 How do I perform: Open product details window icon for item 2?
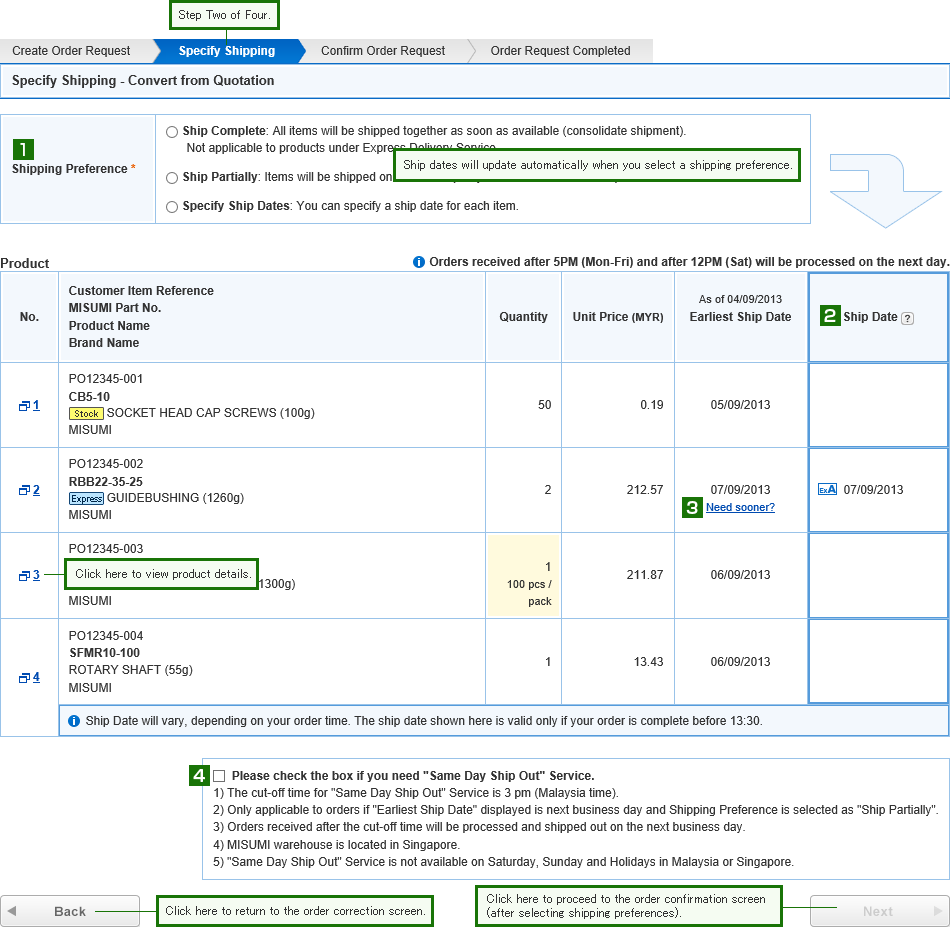pyautogui.click(x=24, y=490)
